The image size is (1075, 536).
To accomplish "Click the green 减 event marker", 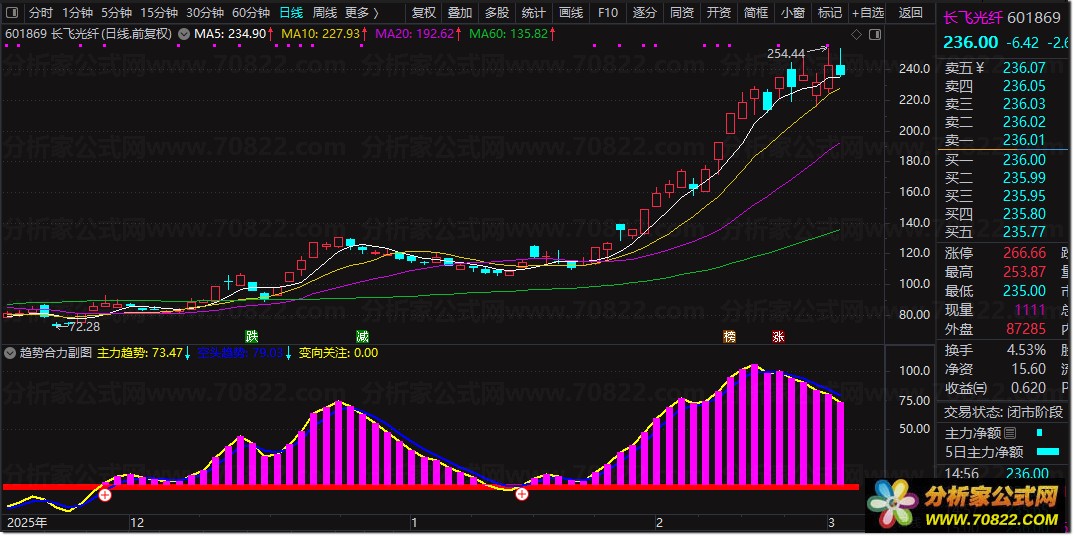I will 362,337.
